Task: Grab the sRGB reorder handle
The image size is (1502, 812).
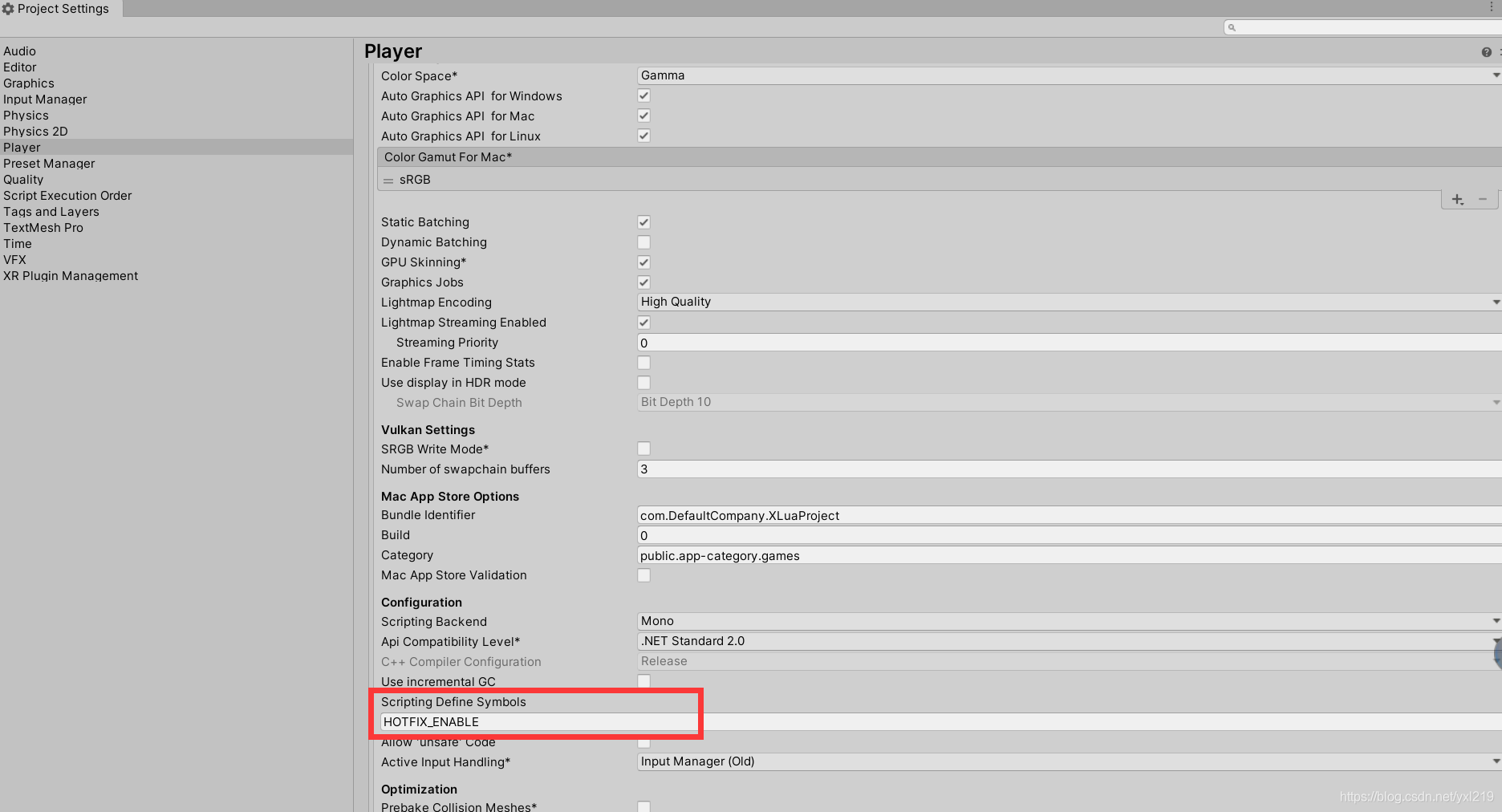Action: click(388, 181)
